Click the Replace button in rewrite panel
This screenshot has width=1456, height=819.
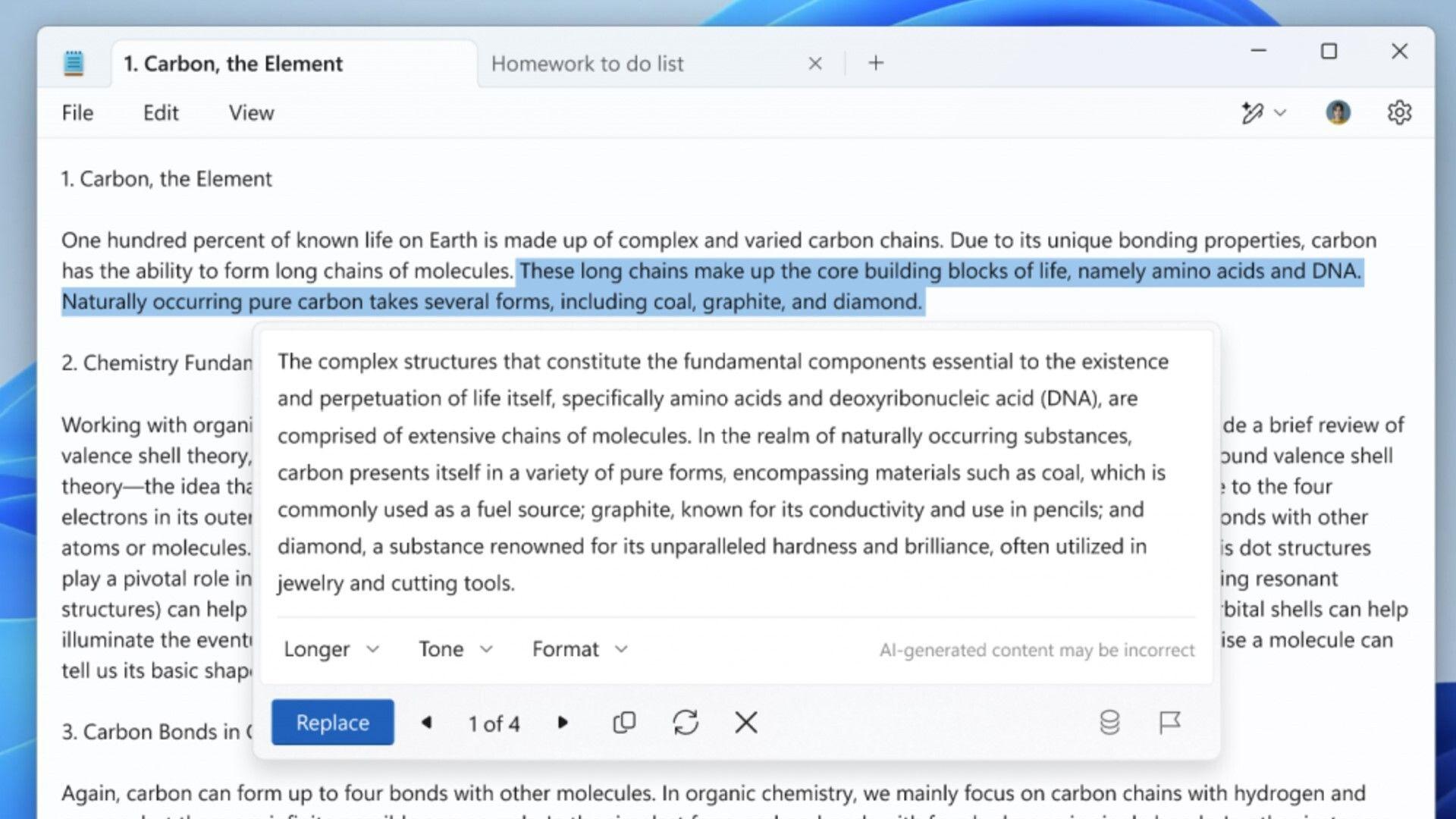[333, 722]
